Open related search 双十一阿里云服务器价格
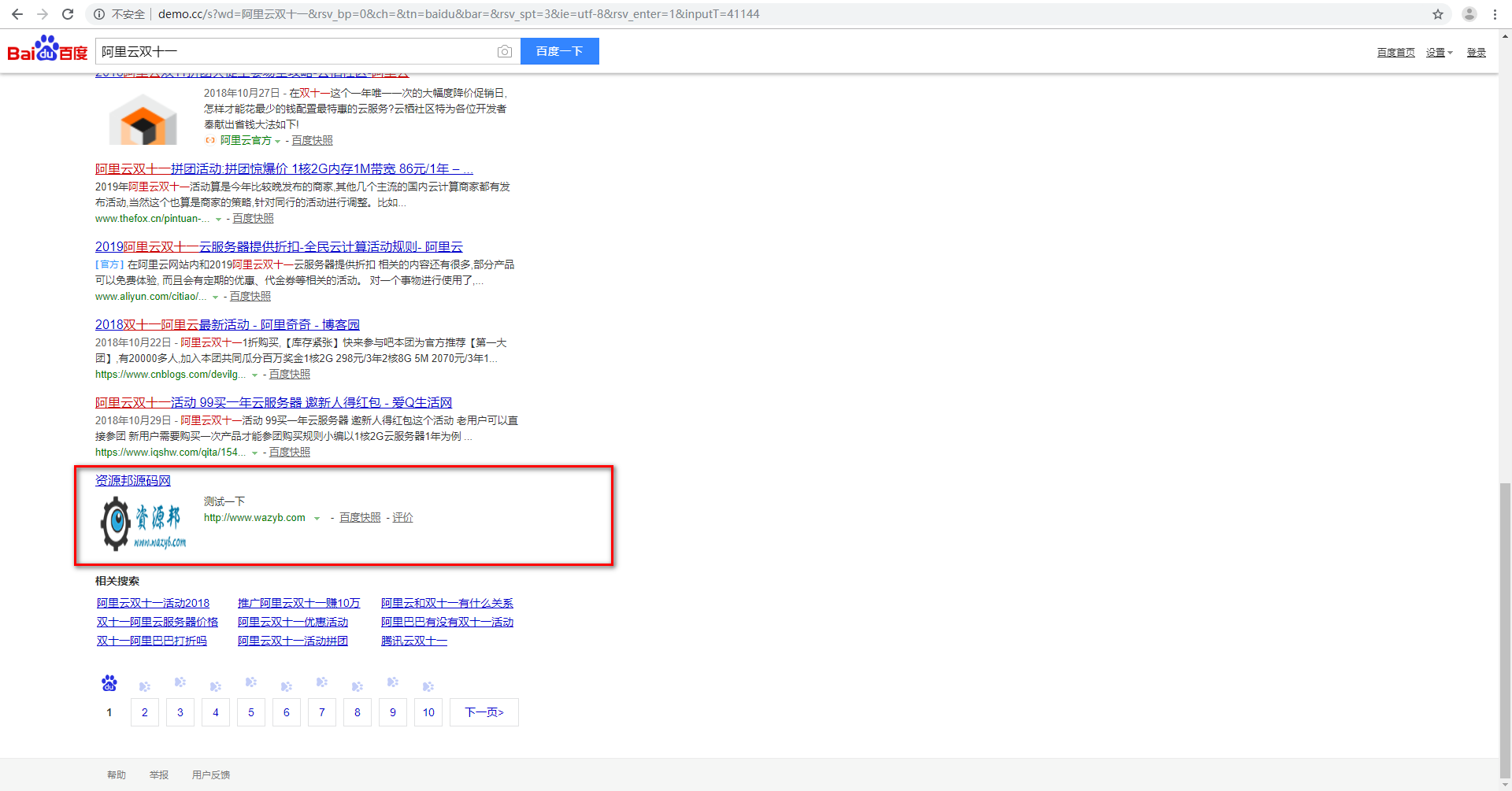 tap(157, 622)
